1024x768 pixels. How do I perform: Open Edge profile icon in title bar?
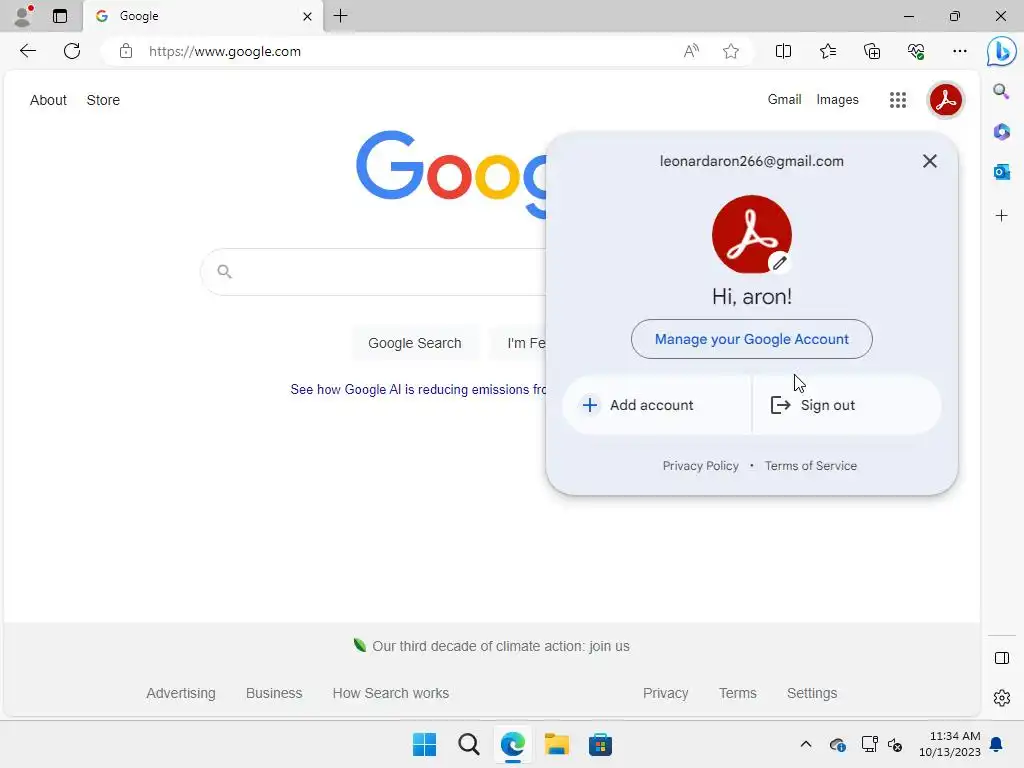tap(23, 16)
